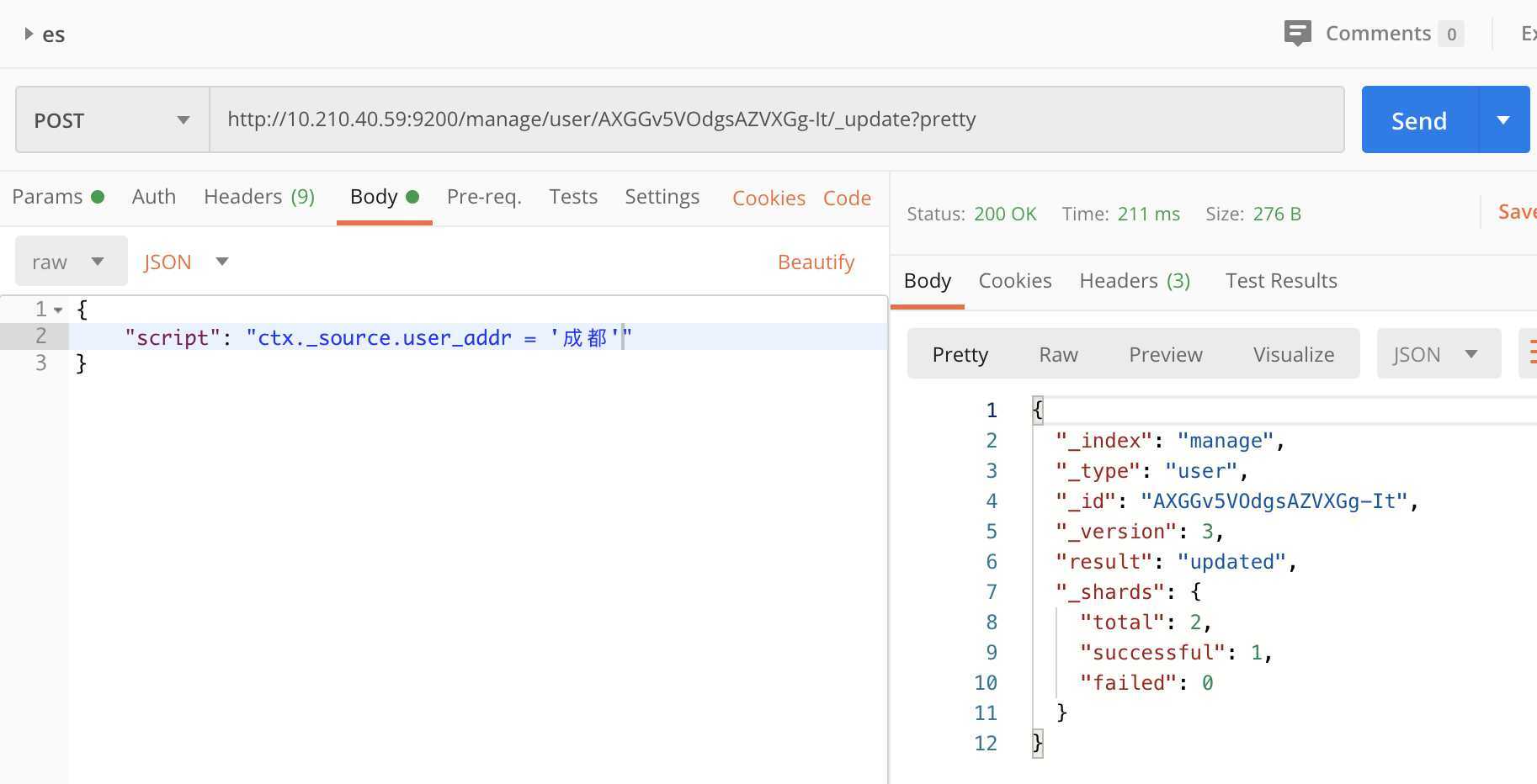
Task: Open the Tests tab
Action: [x=573, y=197]
